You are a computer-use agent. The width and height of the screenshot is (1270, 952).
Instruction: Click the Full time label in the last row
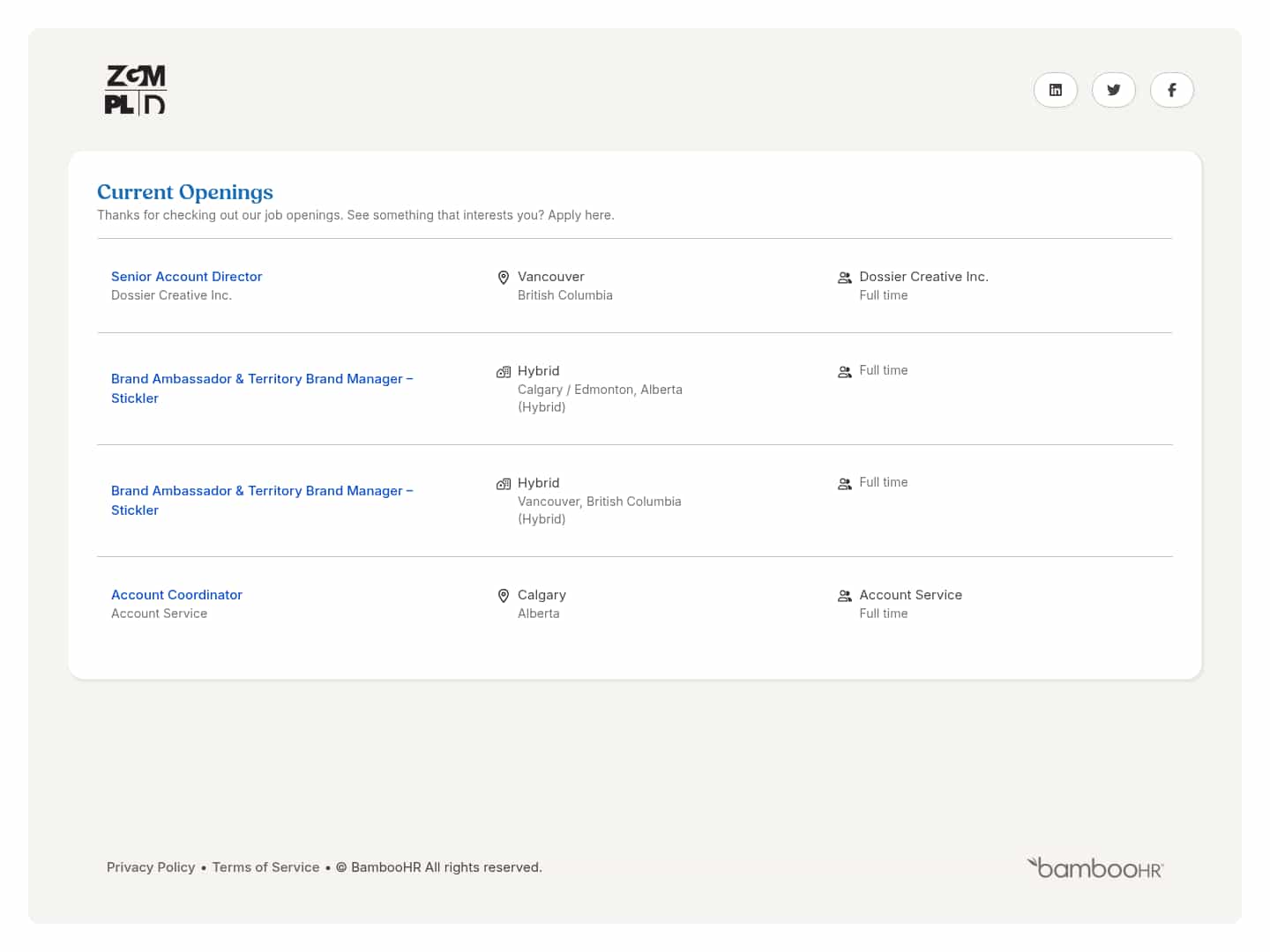tap(884, 613)
